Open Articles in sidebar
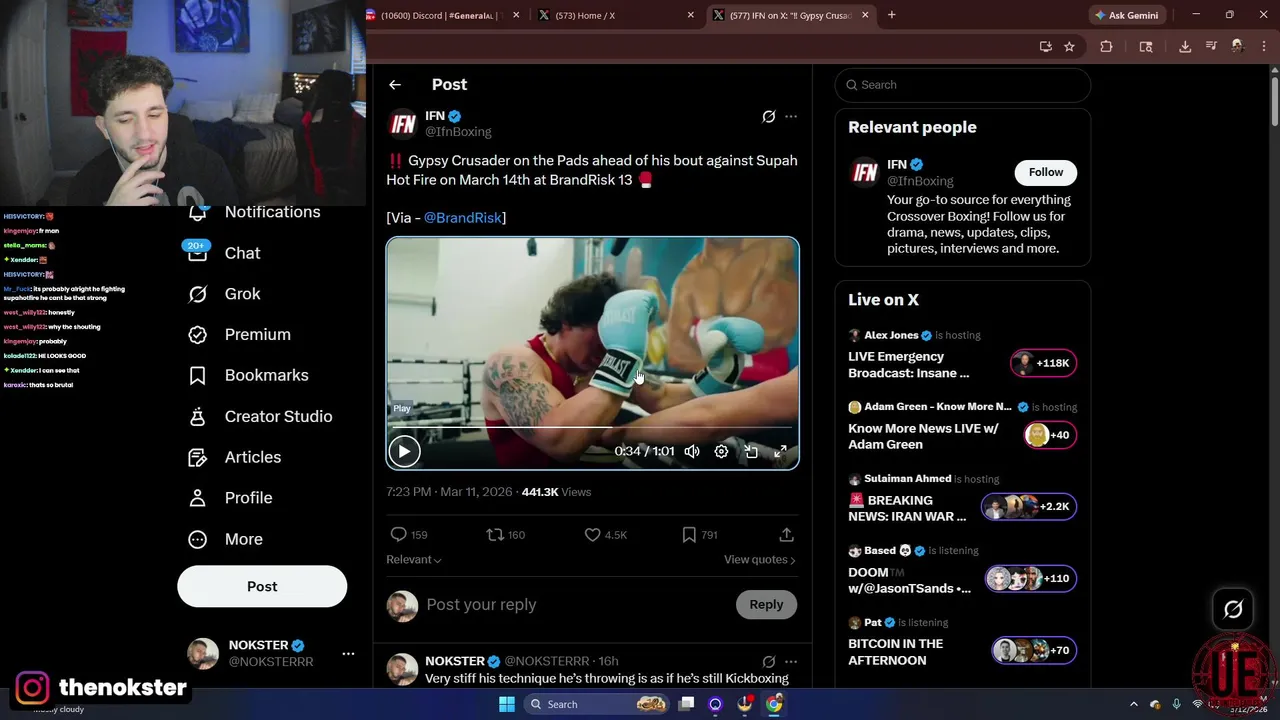The width and height of the screenshot is (1280, 720). 235,457
